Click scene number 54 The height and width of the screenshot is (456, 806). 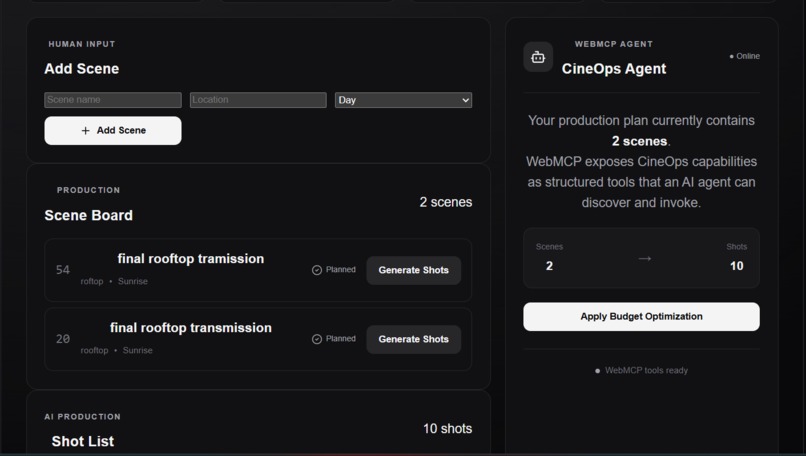click(63, 270)
